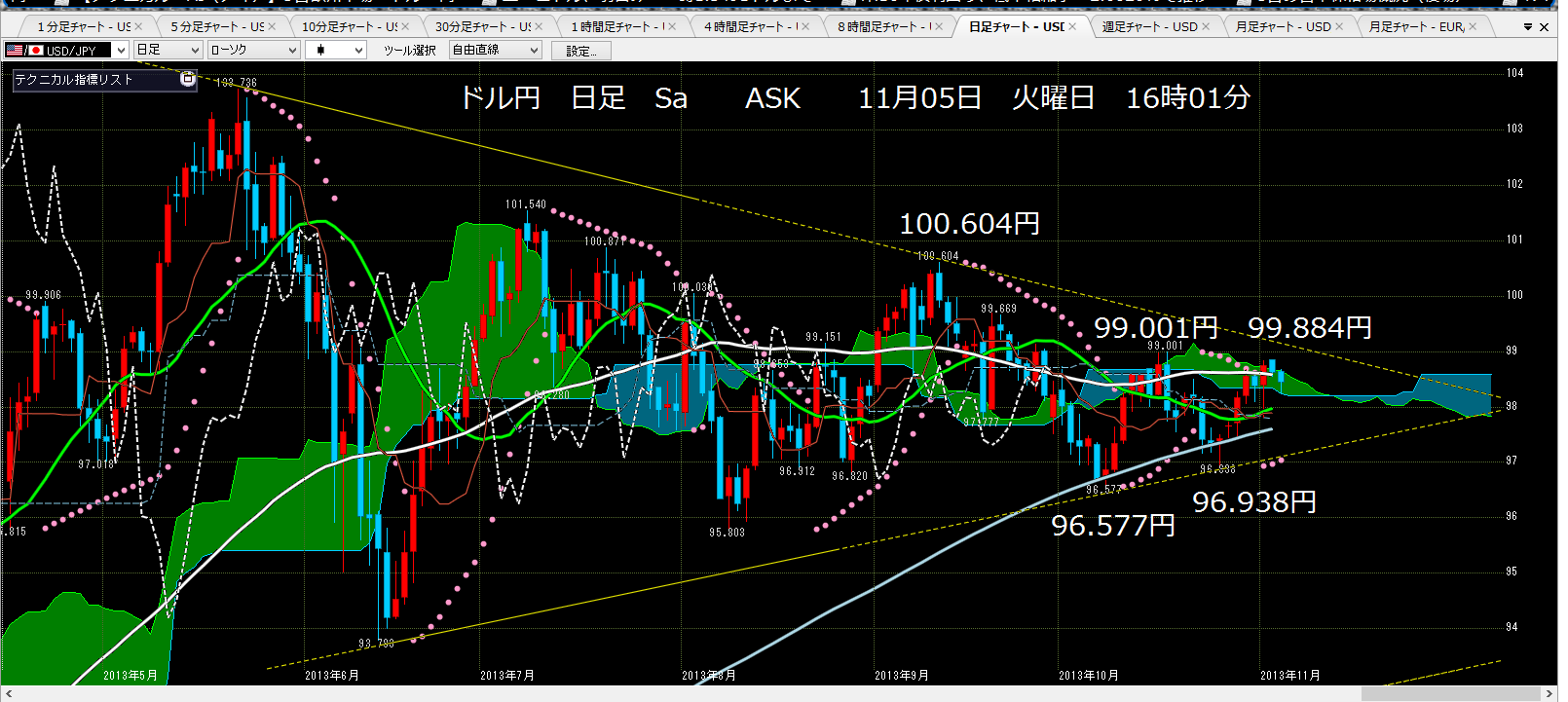Image resolution: width=1568 pixels, height=702 pixels.
Task: Click the 101.540 price label
Action: [x=526, y=204]
